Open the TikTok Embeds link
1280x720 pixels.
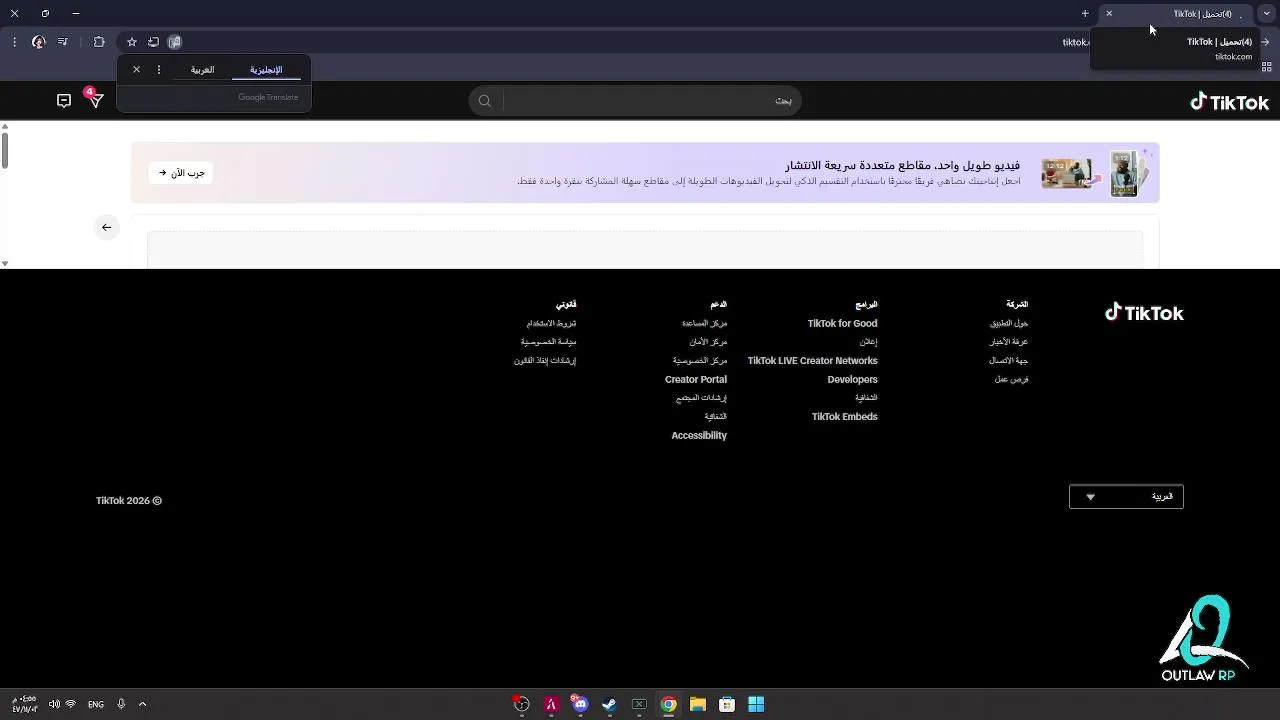point(844,417)
